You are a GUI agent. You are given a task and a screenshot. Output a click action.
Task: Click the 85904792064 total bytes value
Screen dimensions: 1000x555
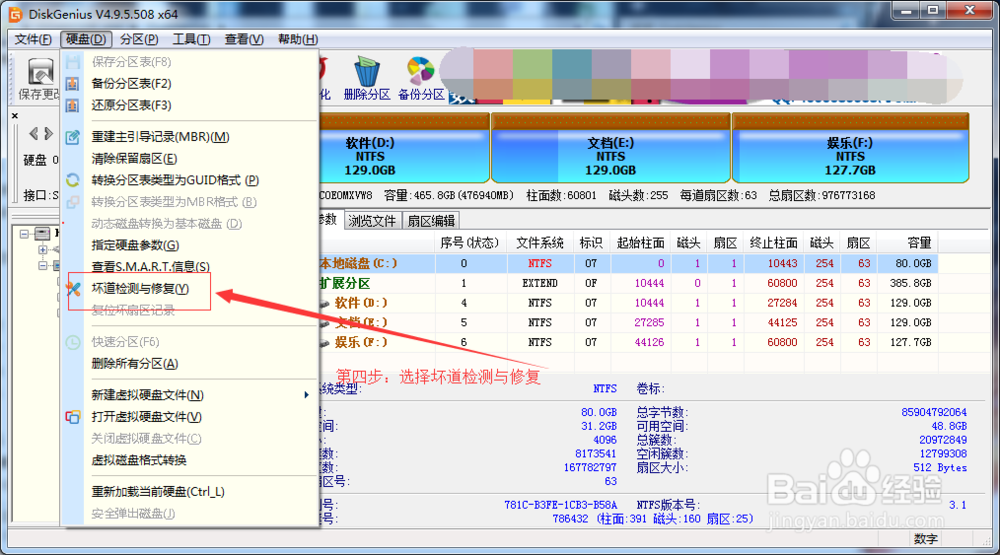click(x=934, y=412)
